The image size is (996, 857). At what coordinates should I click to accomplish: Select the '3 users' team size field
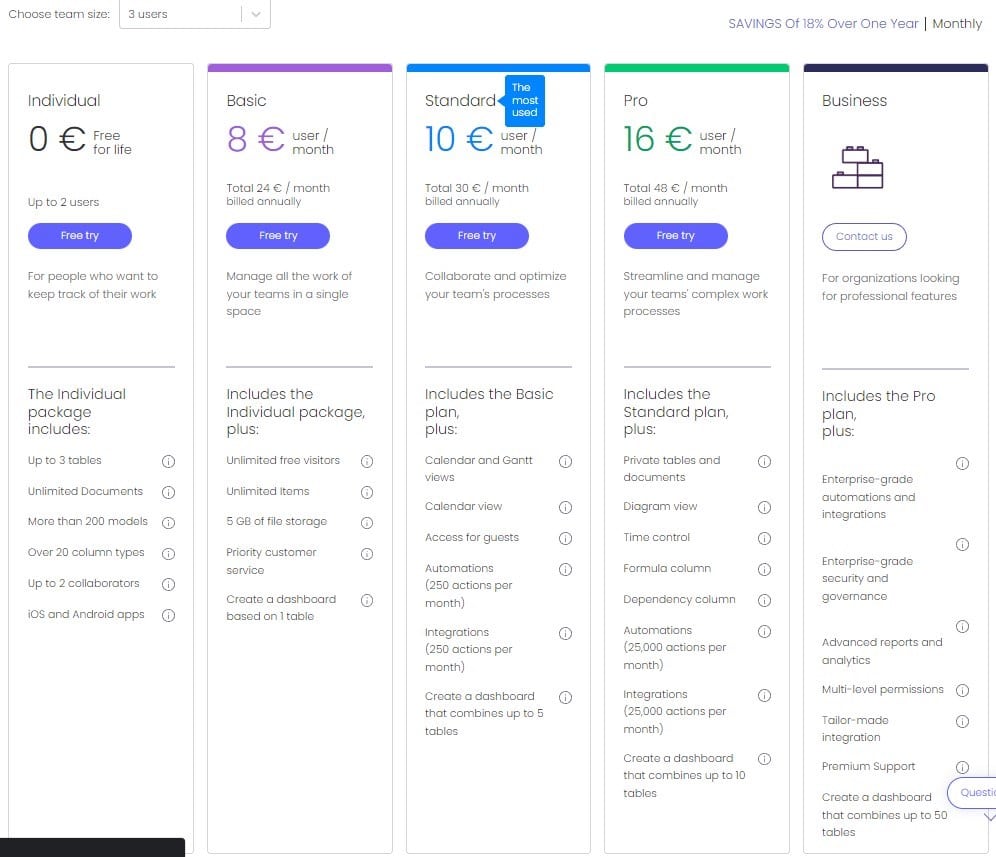194,14
